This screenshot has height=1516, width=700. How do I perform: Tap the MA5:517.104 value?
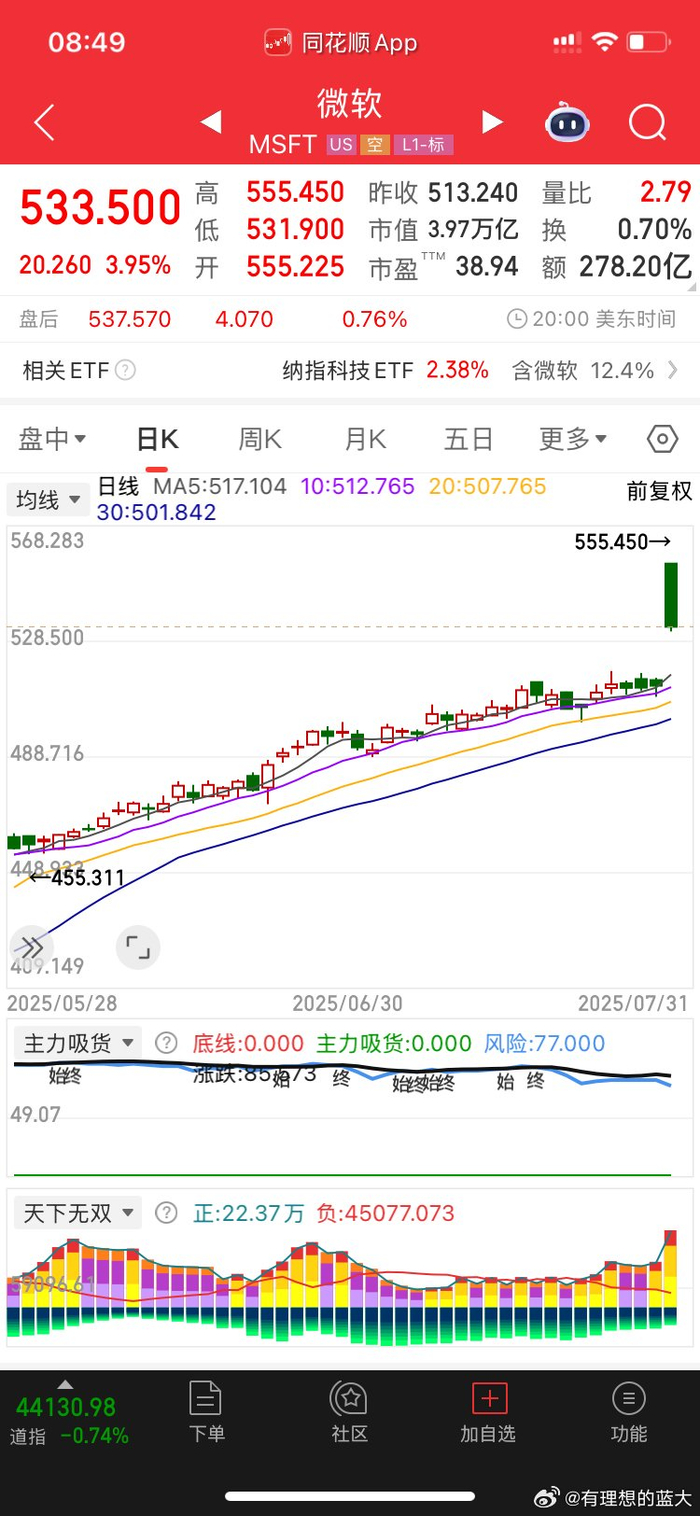tap(220, 487)
